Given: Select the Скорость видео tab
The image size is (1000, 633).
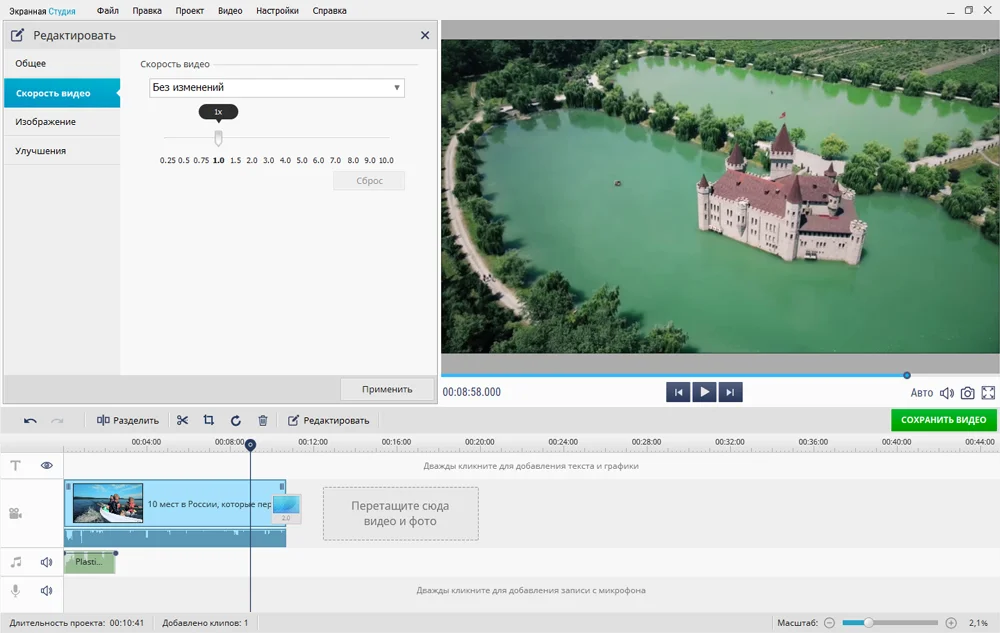Looking at the screenshot, I should (62, 93).
